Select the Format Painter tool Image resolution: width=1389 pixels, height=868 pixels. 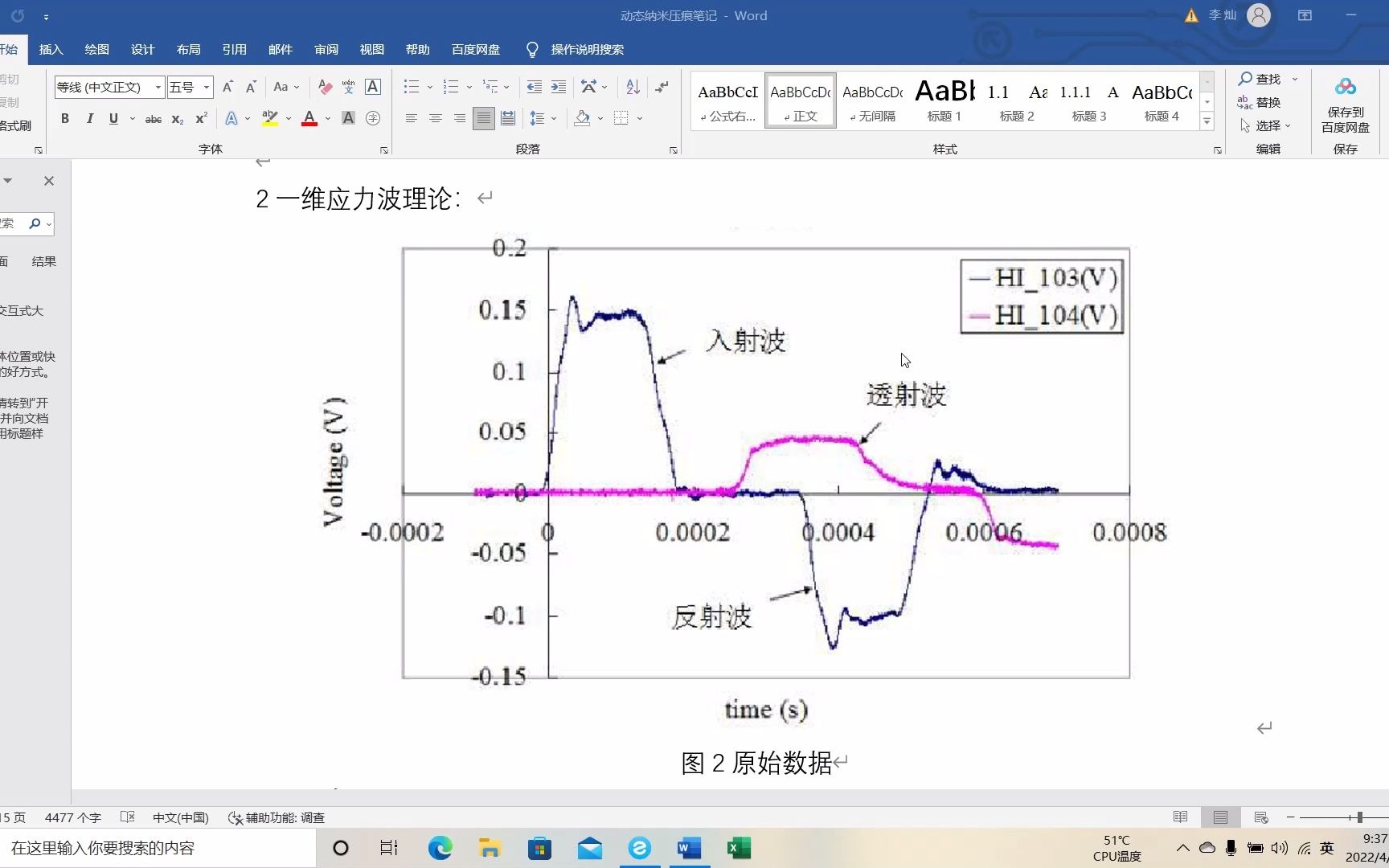tap(14, 127)
